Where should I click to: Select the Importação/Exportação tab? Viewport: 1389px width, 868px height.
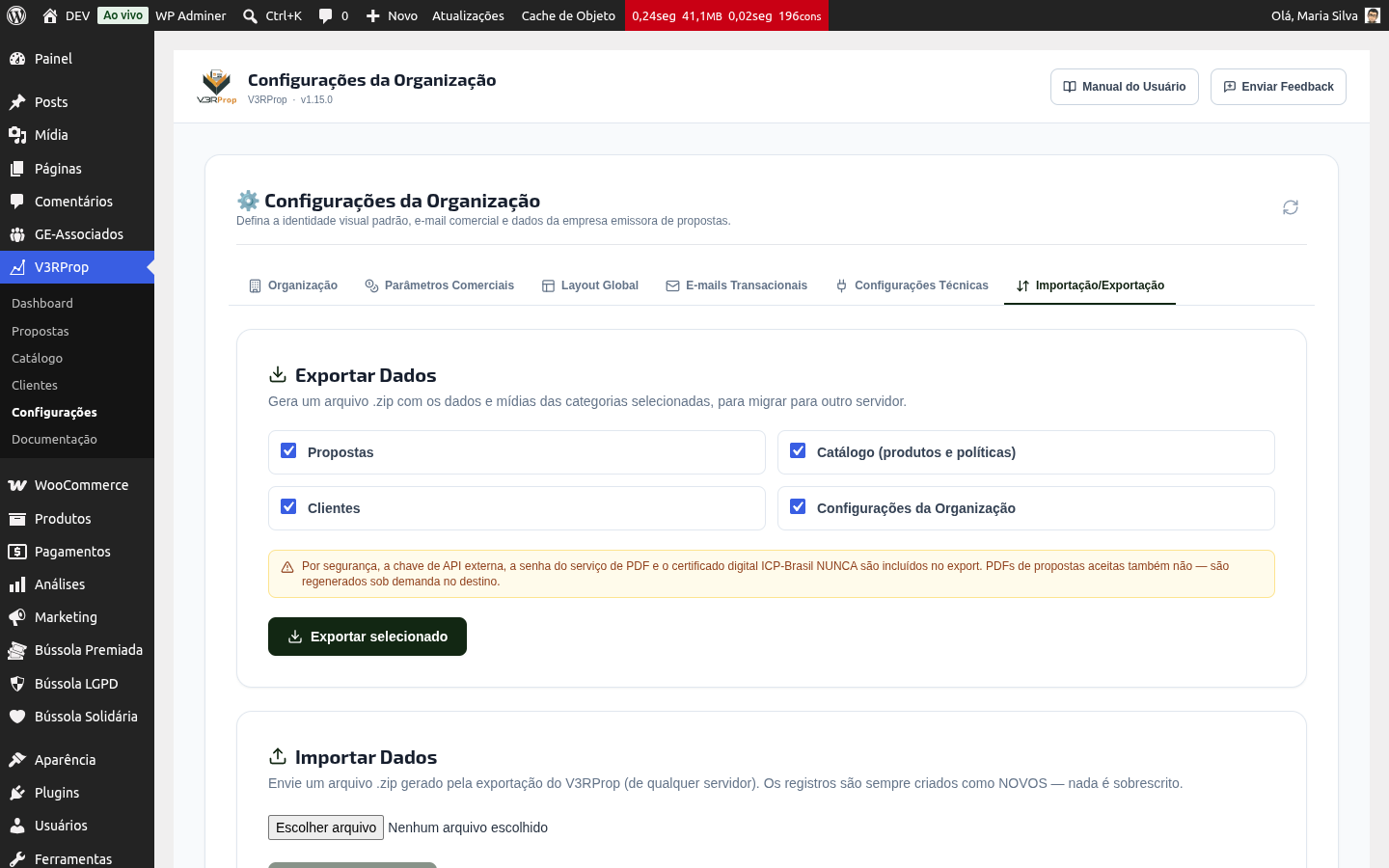point(1090,285)
